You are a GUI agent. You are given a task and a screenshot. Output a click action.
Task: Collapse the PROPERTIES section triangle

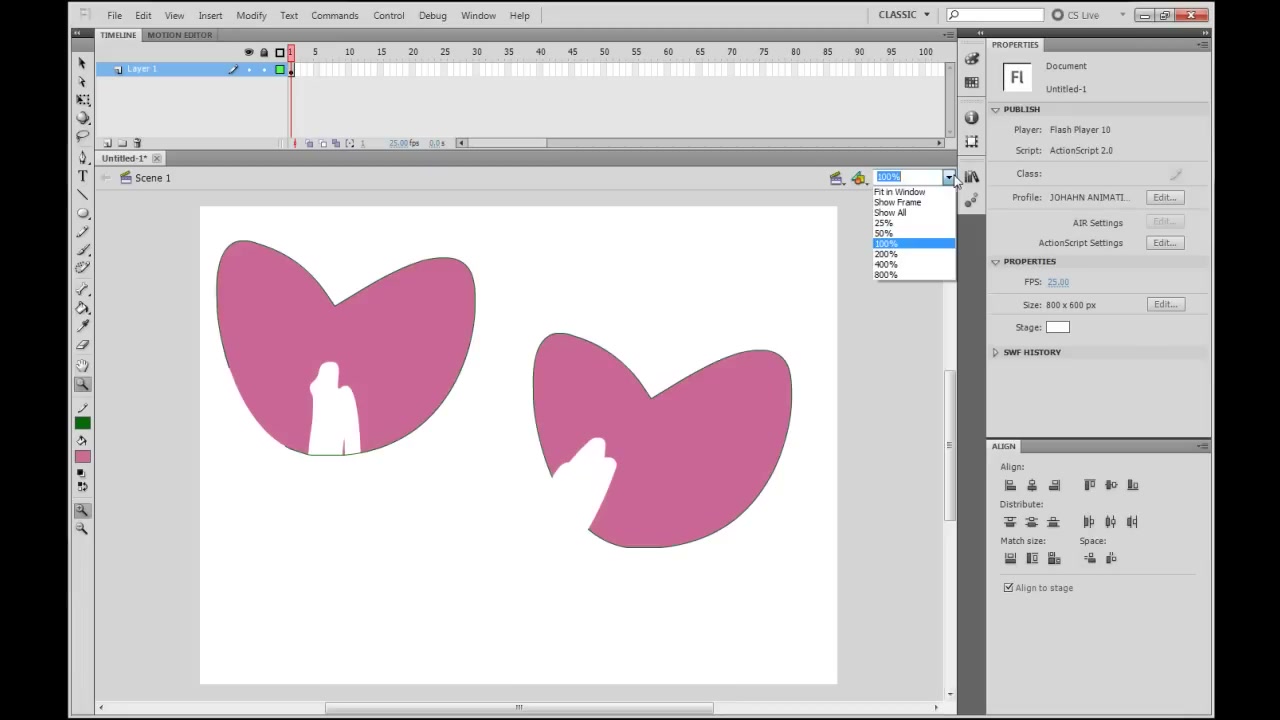coord(996,261)
